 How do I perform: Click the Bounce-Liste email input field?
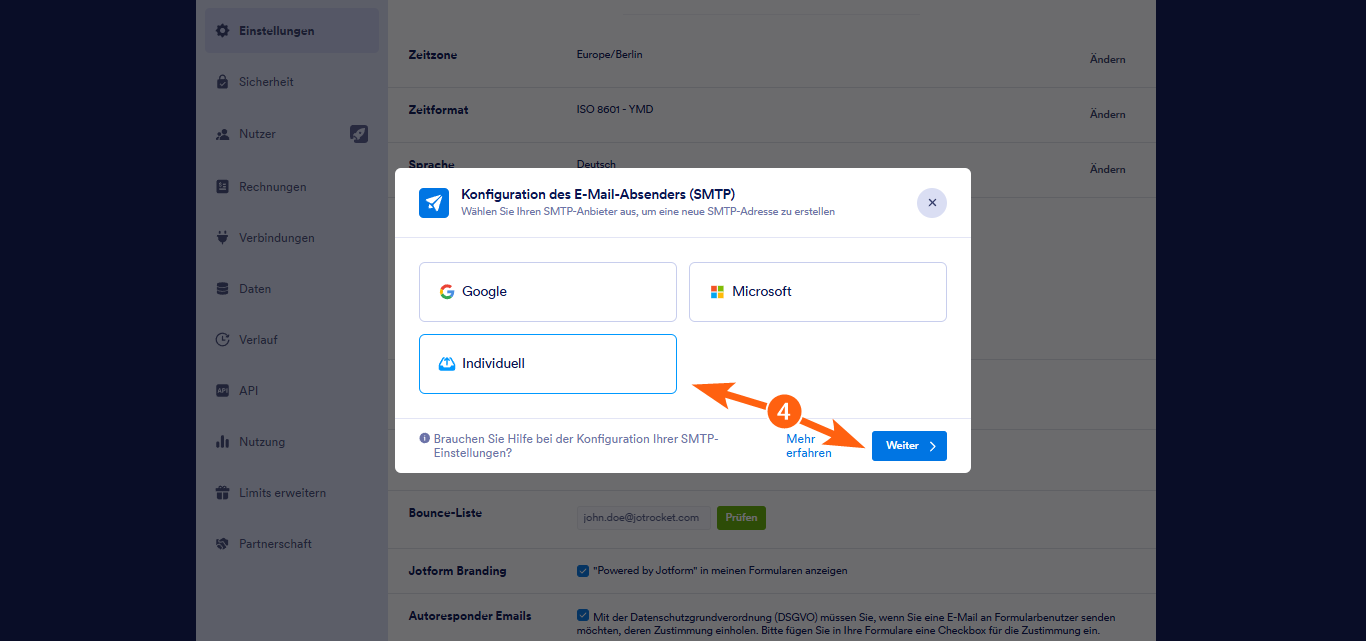(644, 518)
